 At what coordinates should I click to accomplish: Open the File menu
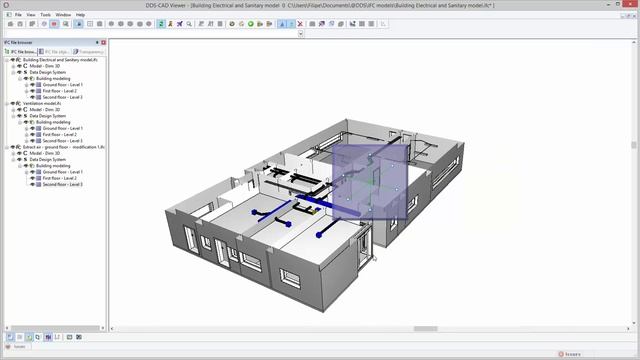18,15
